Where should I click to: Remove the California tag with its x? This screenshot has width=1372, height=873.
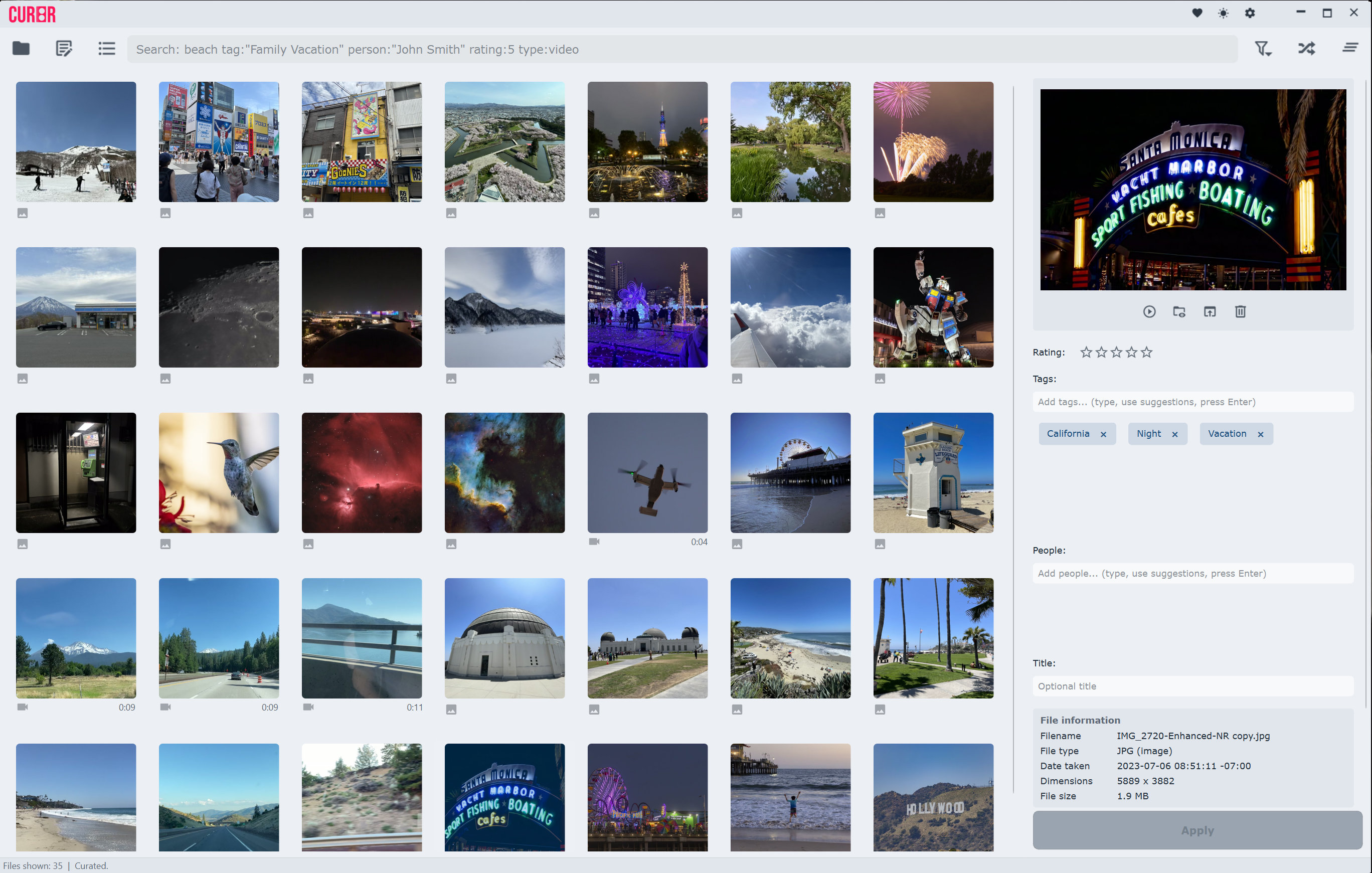[x=1104, y=434]
